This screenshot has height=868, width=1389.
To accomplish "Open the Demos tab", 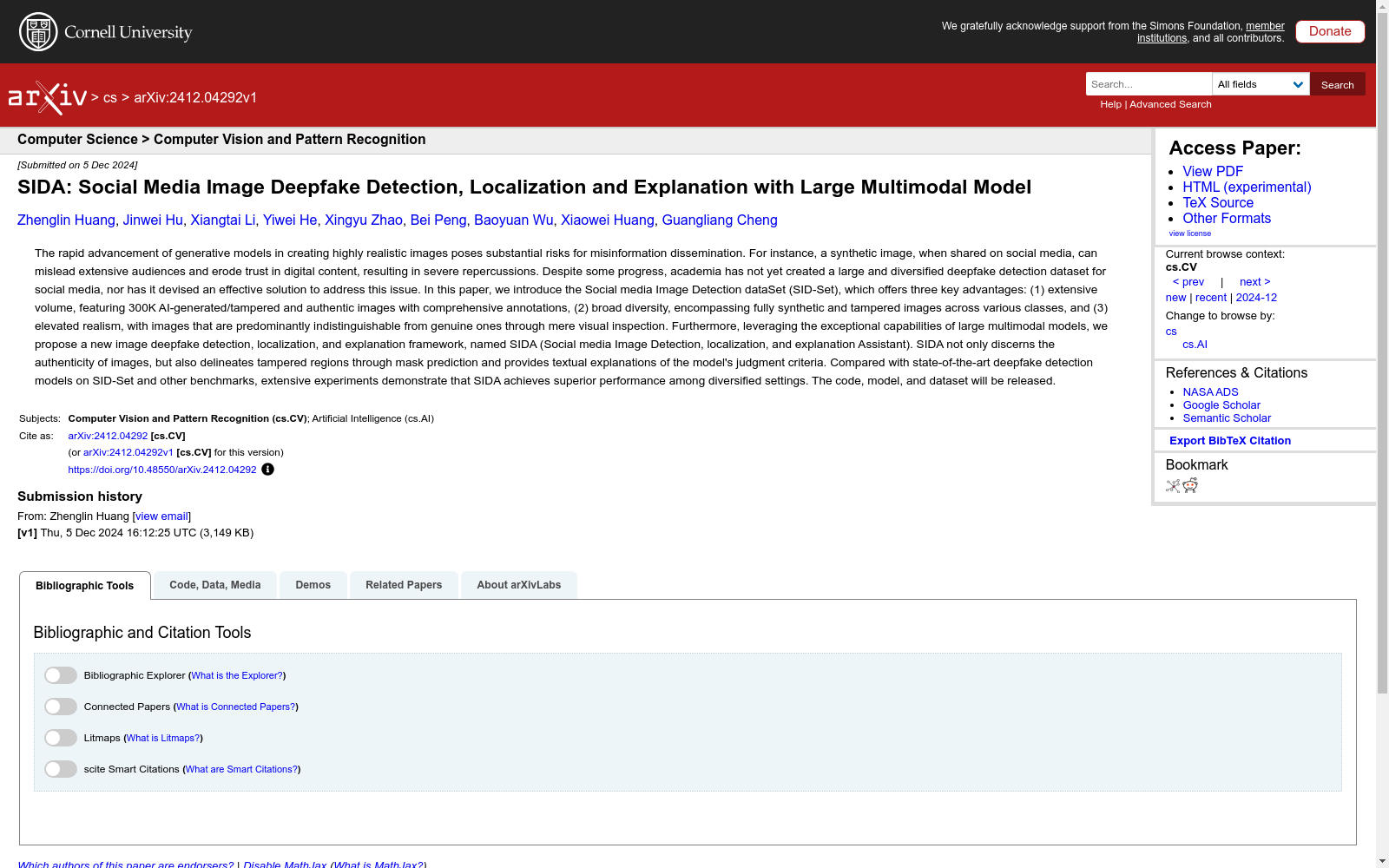I will coord(313,585).
